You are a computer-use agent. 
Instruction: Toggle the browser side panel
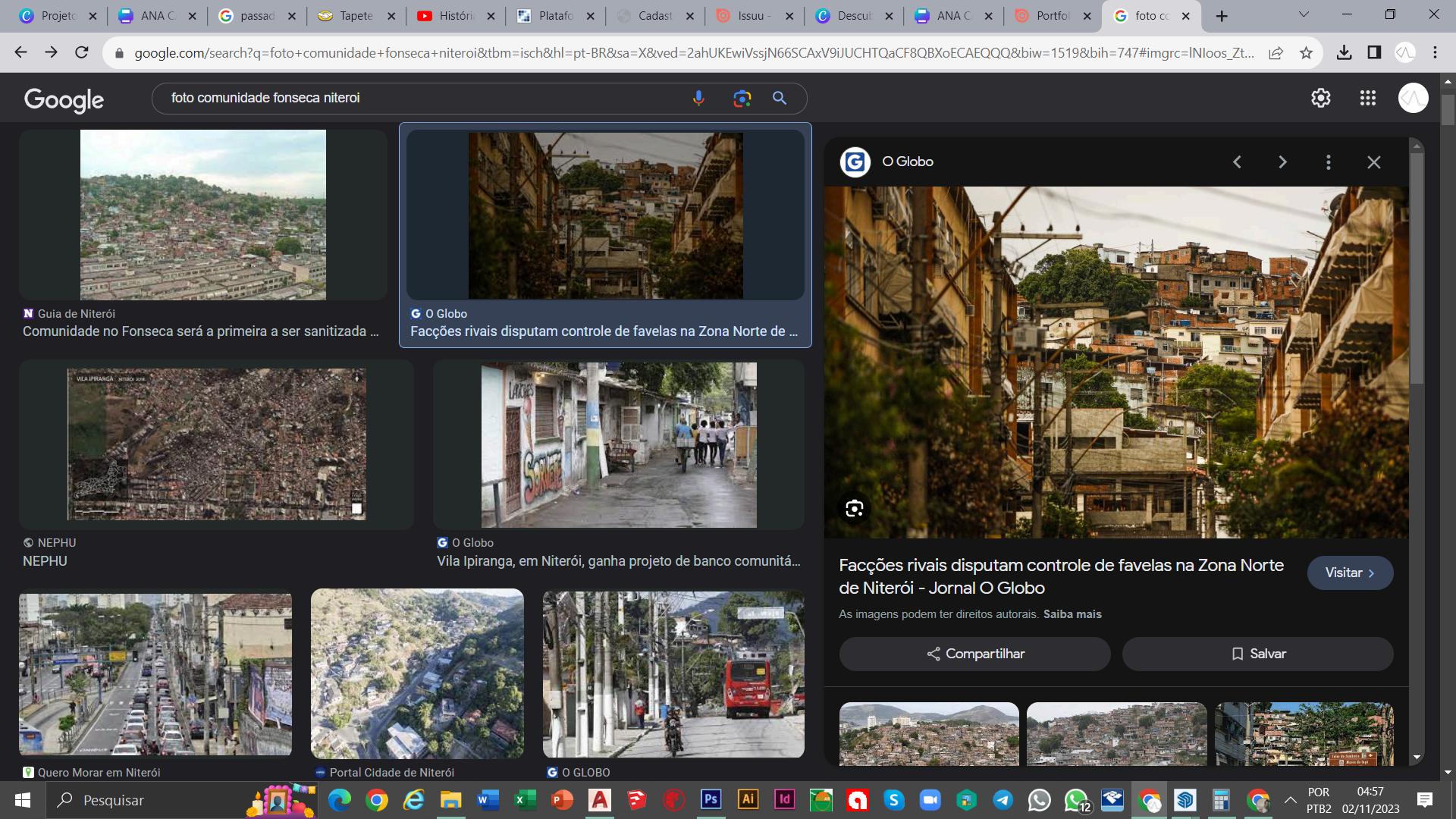tap(1374, 52)
